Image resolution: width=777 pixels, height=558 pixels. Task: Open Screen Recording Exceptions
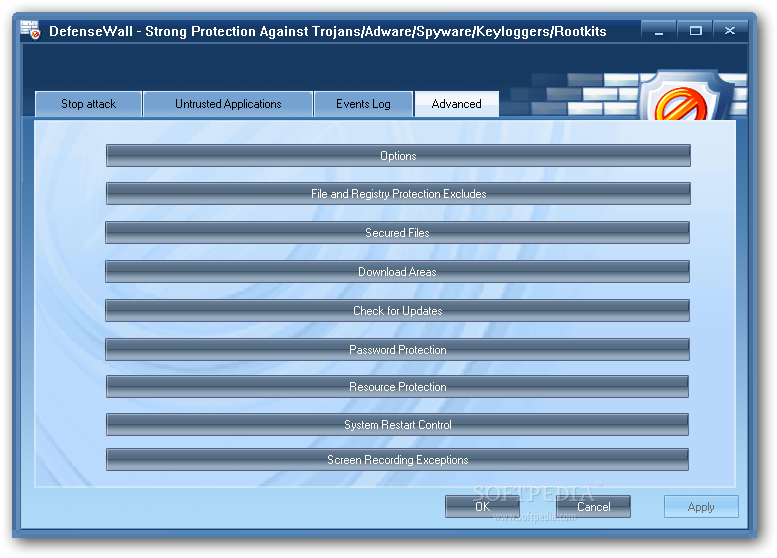[397, 460]
